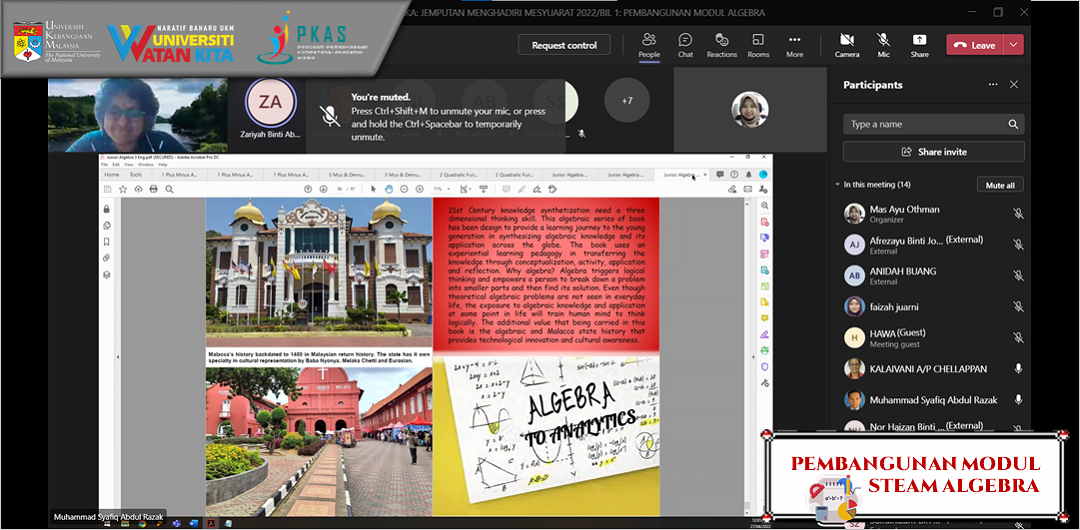Click the Share invite button
Screen dimensions: 1080x530
(x=933, y=152)
